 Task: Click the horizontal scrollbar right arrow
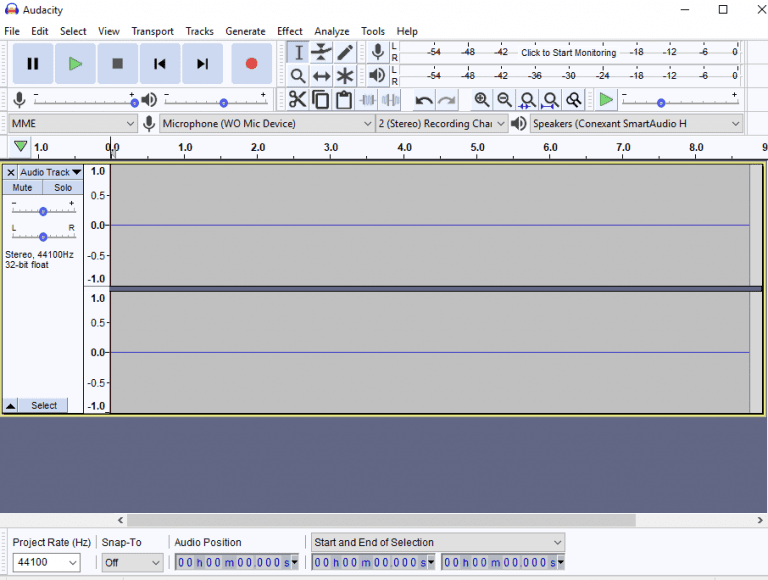760,520
